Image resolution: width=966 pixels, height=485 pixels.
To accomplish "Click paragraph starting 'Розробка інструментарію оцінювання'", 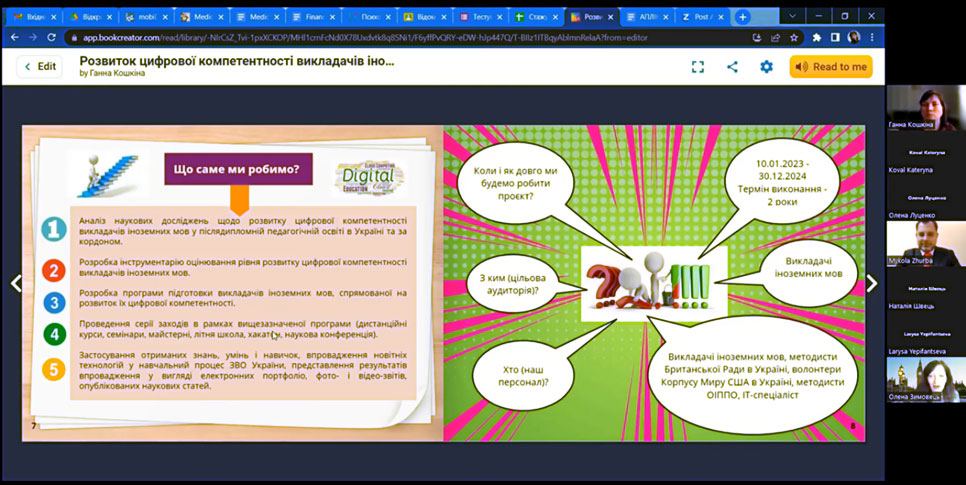I will click(243, 267).
